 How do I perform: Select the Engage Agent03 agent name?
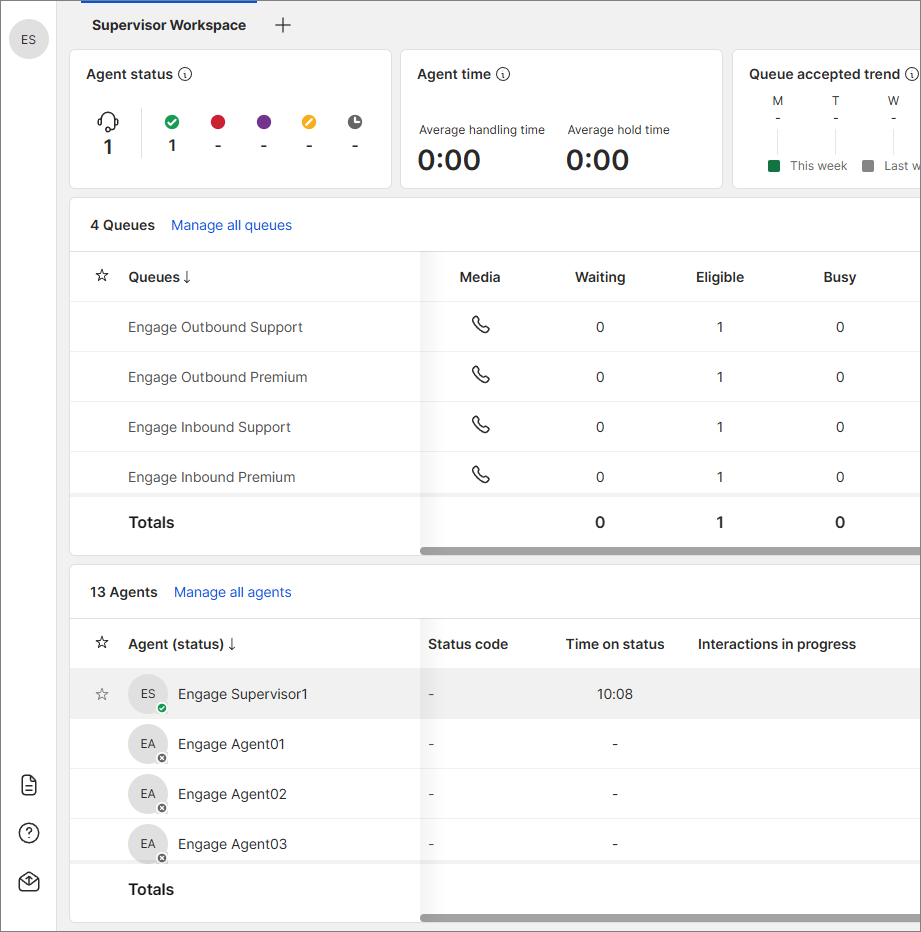(x=232, y=844)
